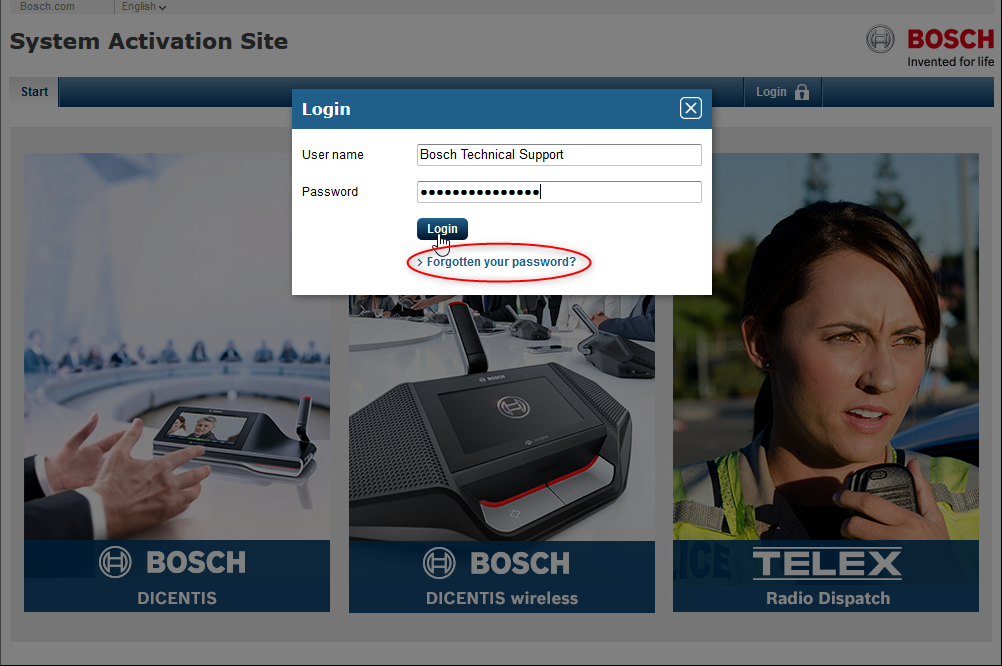
Task: Click the chevron before Forgotten your password
Action: coord(420,263)
